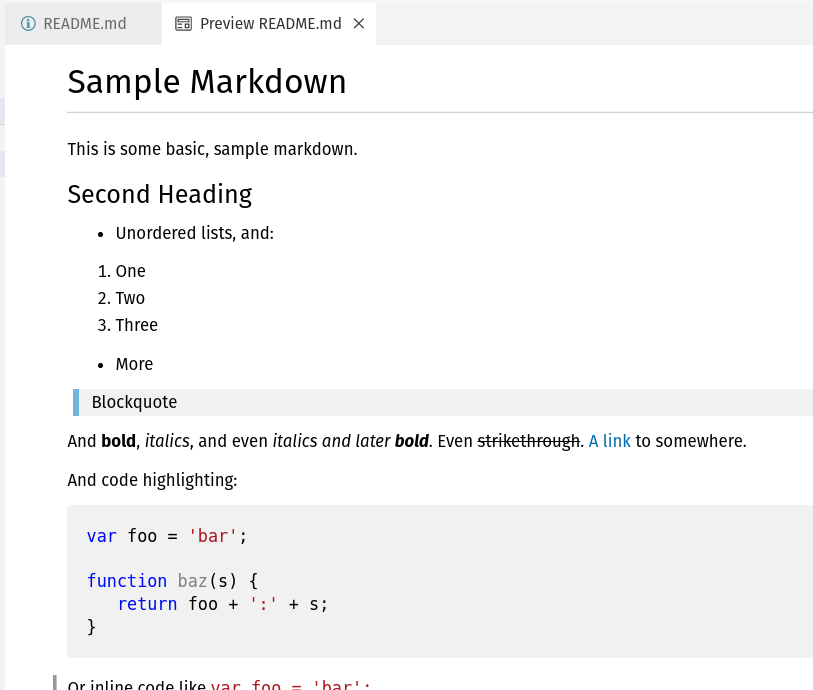
Task: Select the Preview README.md tab
Action: coord(270,23)
